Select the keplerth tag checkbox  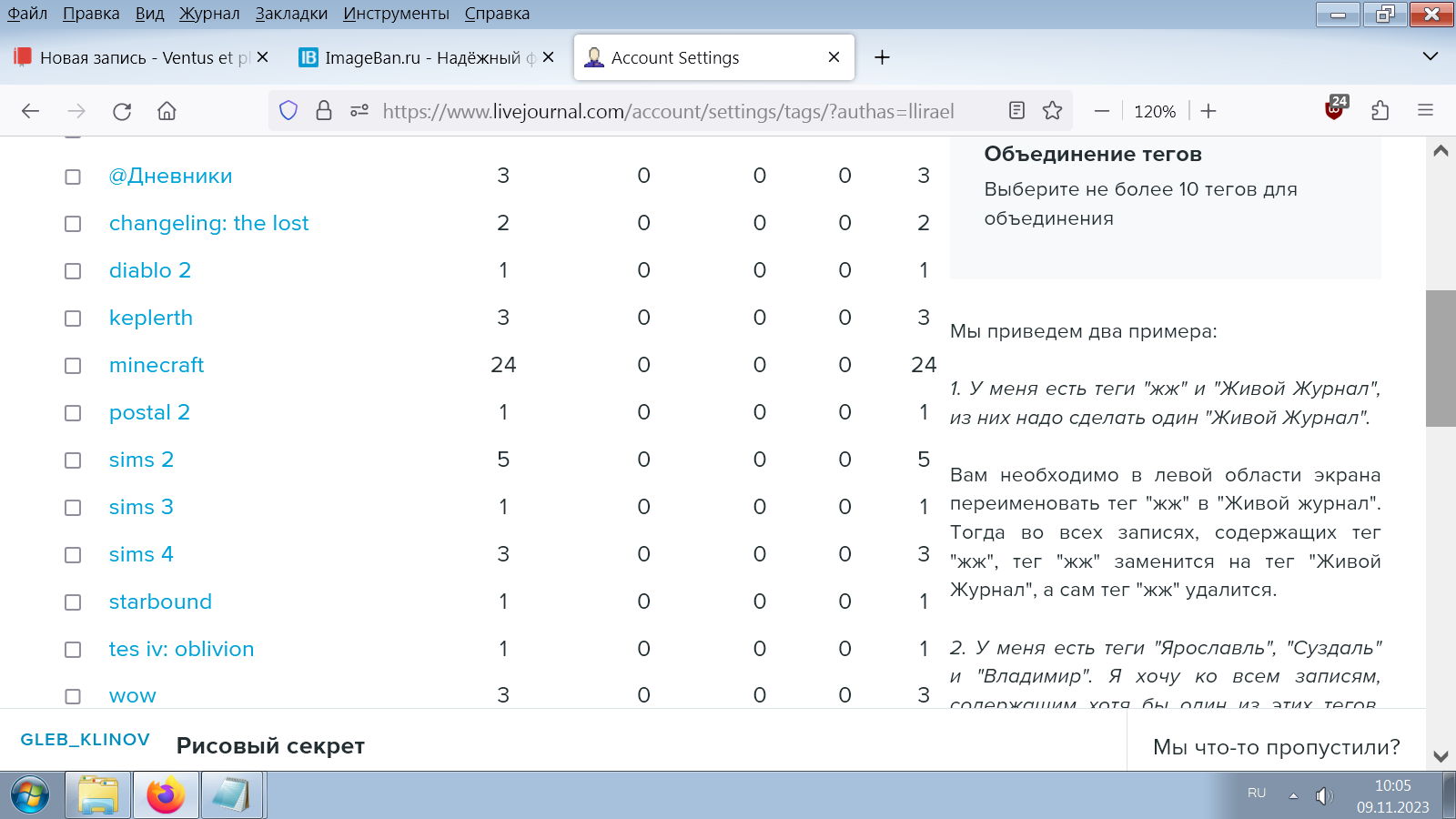[x=73, y=318]
